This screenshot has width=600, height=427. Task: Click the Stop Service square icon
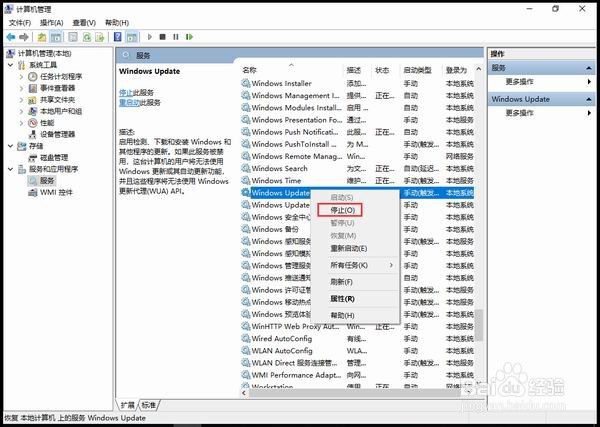tap(163, 37)
